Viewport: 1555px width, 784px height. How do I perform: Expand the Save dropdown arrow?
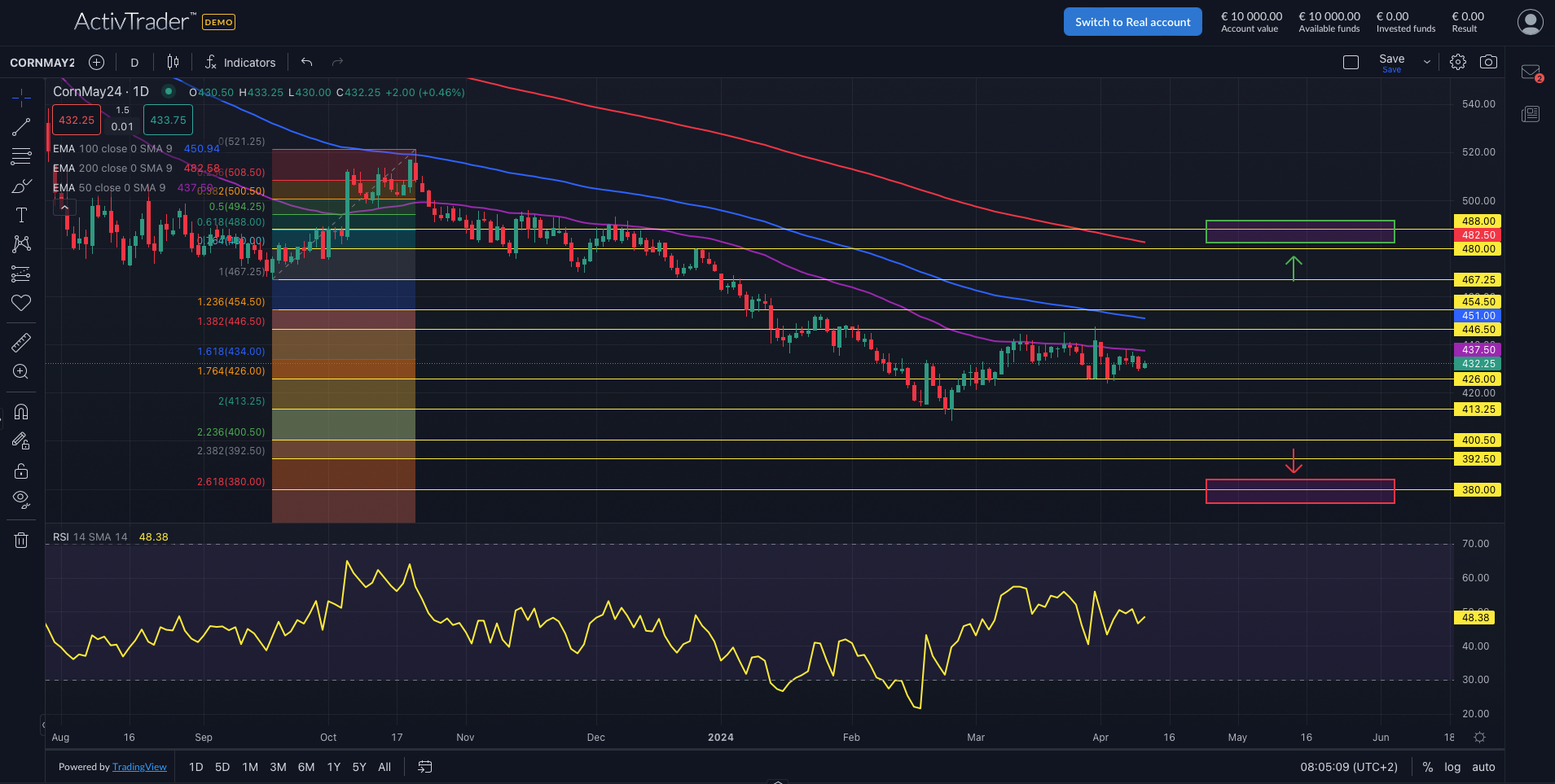[1426, 62]
